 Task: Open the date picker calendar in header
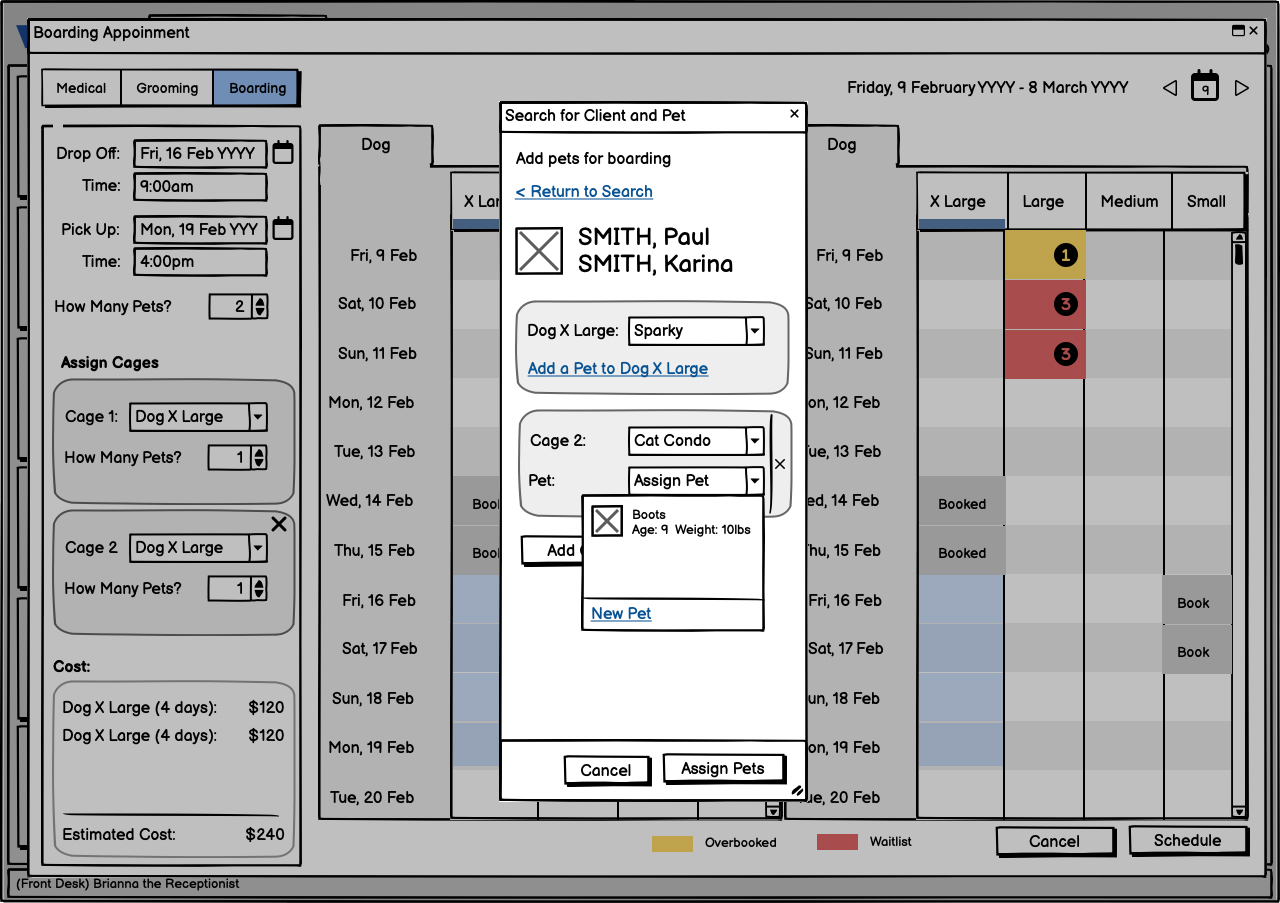(x=1205, y=87)
